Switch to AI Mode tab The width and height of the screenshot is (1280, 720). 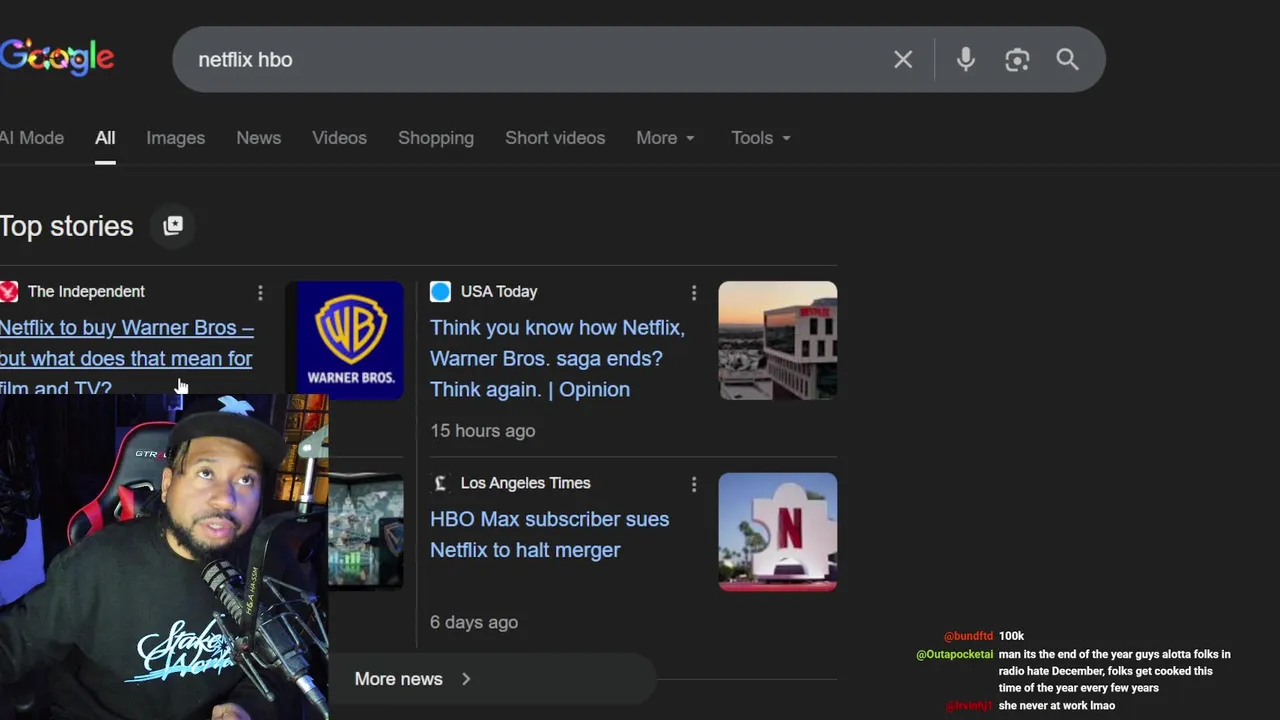tap(32, 138)
